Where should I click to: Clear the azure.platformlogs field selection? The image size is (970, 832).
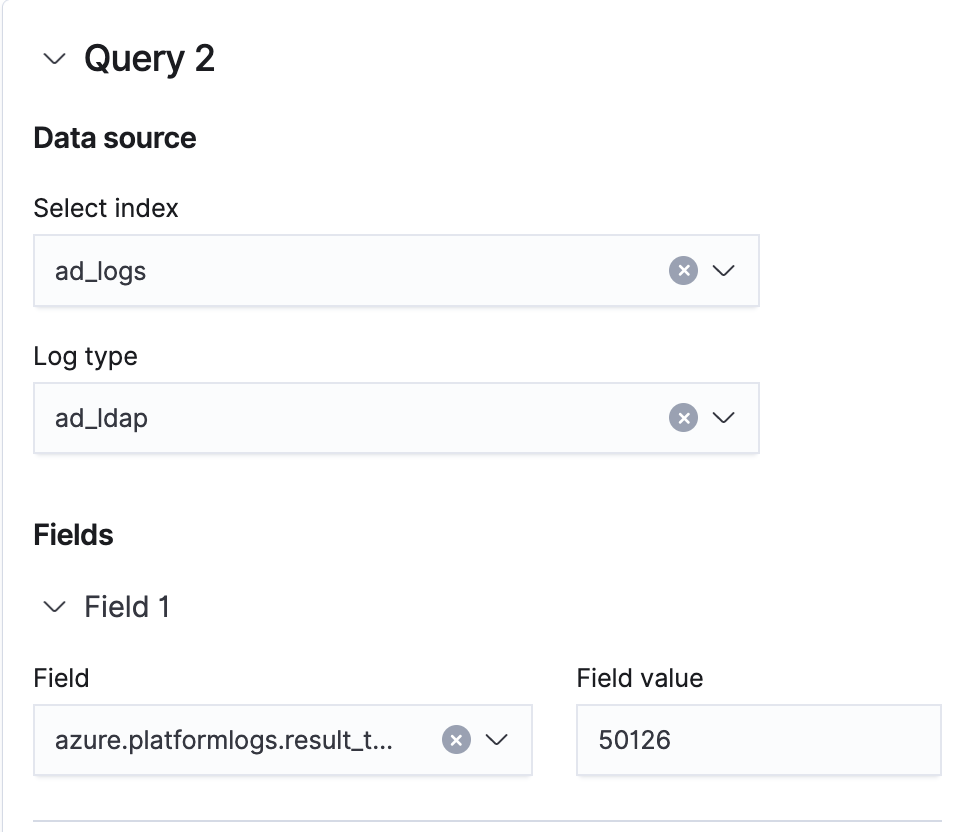tap(456, 740)
